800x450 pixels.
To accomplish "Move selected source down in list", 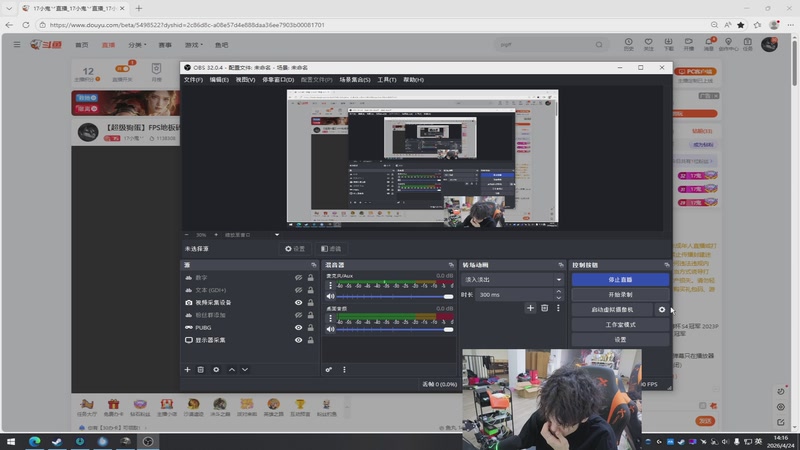I will [x=245, y=369].
